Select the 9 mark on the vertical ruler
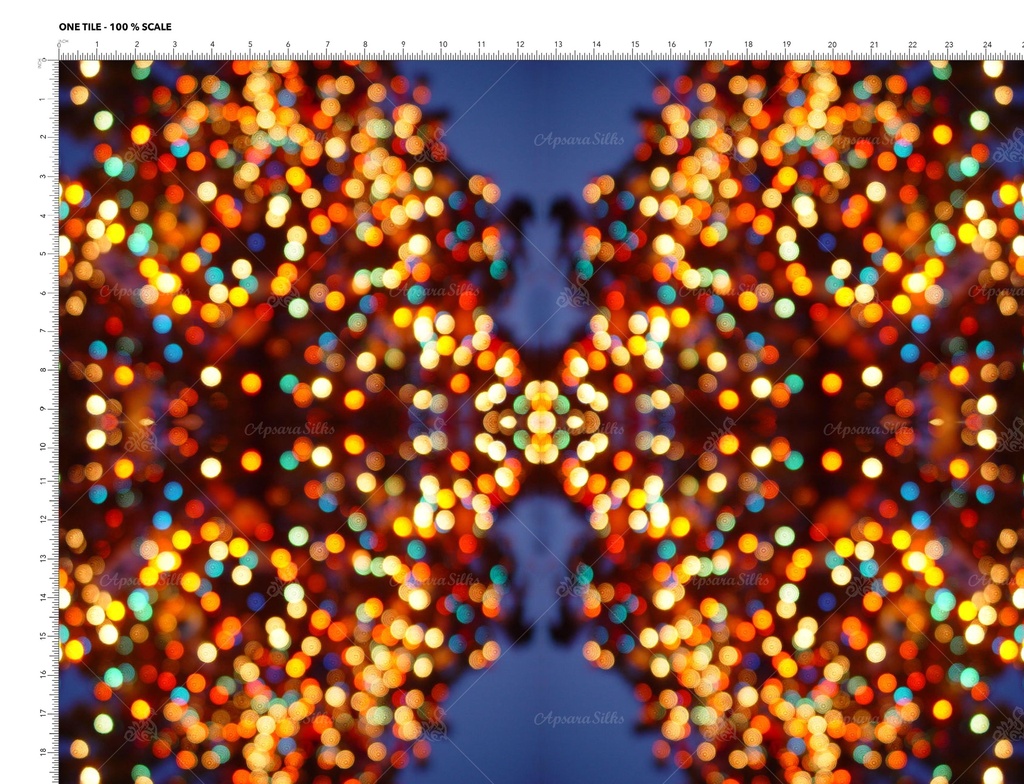This screenshot has width=1024, height=784. pyautogui.click(x=43, y=407)
